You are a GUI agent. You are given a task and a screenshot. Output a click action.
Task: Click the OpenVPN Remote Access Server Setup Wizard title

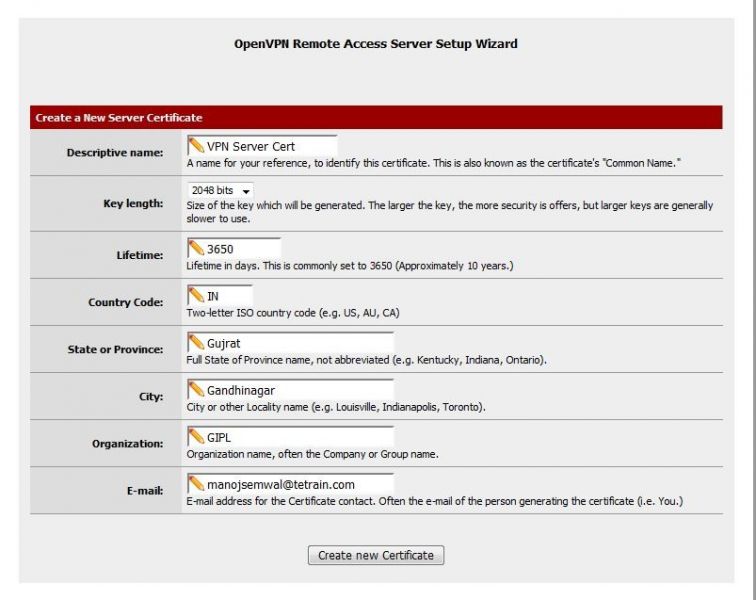coord(376,44)
